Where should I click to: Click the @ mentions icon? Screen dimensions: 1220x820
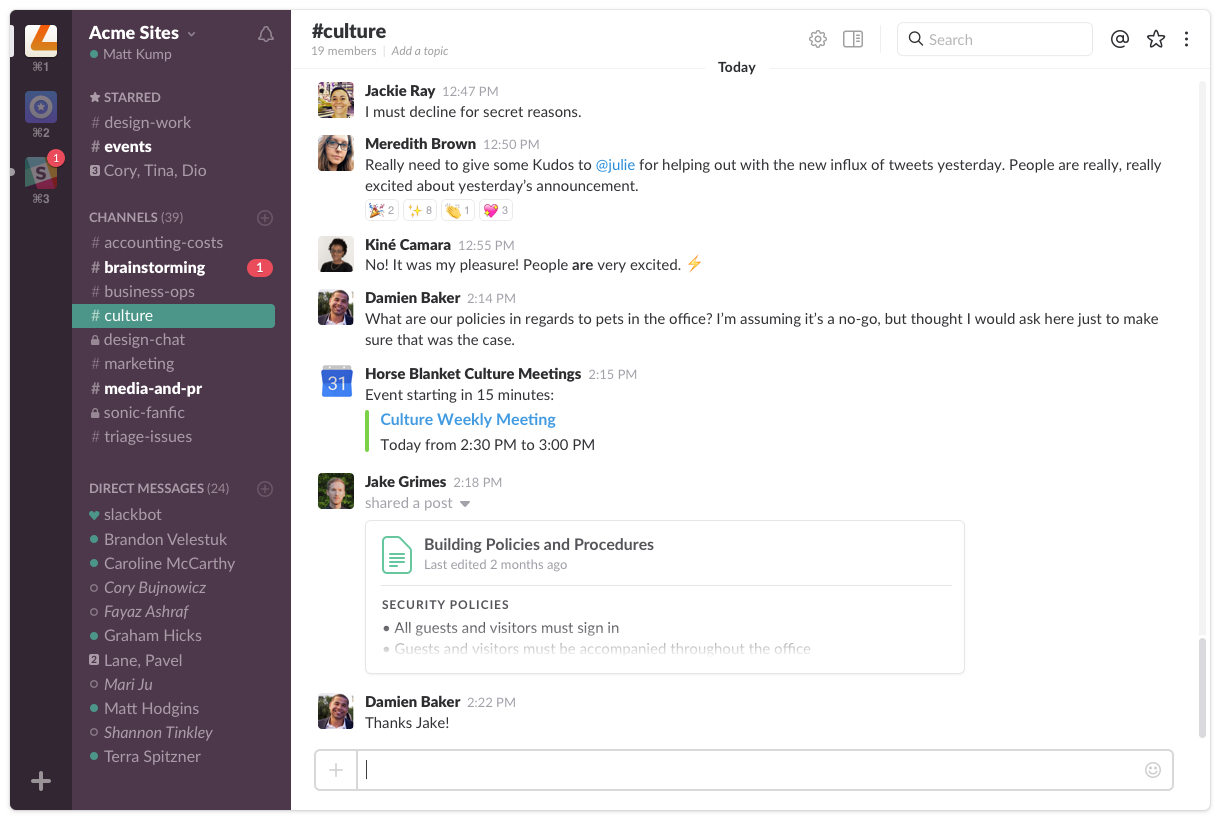(1119, 39)
